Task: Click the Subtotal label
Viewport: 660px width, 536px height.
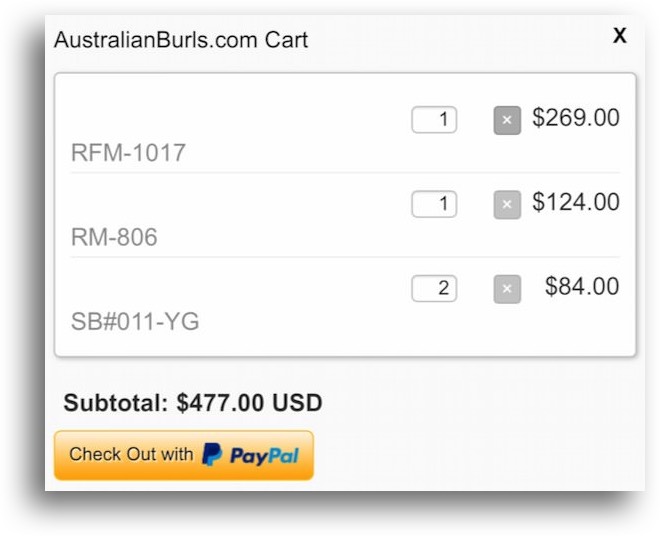Action: 116,403
